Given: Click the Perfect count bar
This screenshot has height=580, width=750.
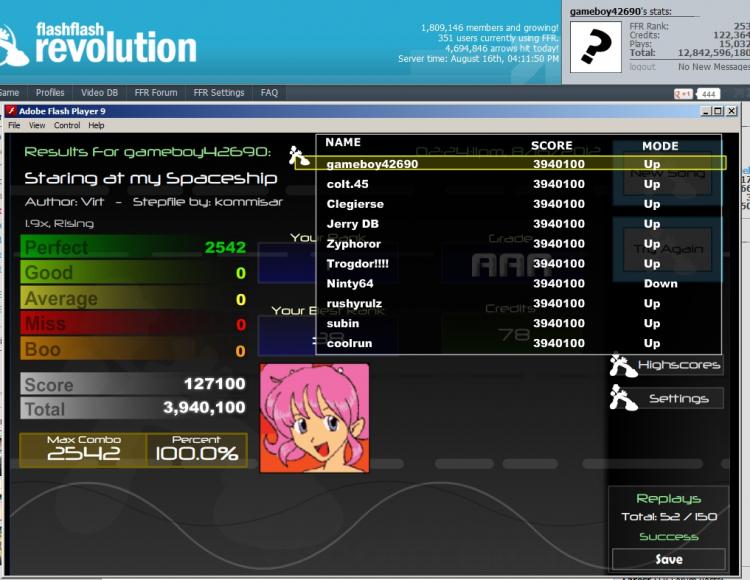Looking at the screenshot, I should pyautogui.click(x=134, y=247).
